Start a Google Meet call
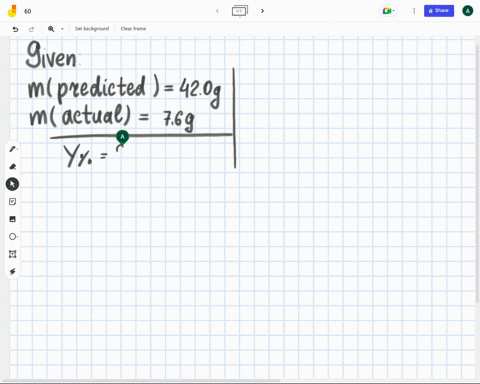 click(388, 11)
